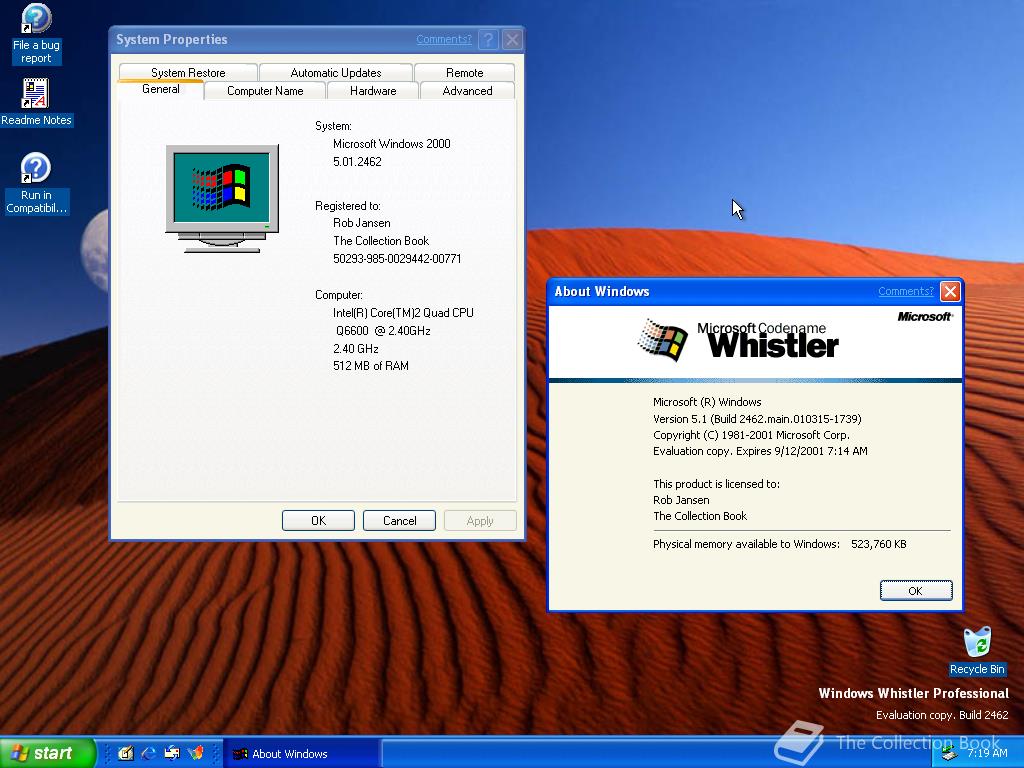
Task: Launch Internet Explorer from quick launch
Action: click(149, 753)
